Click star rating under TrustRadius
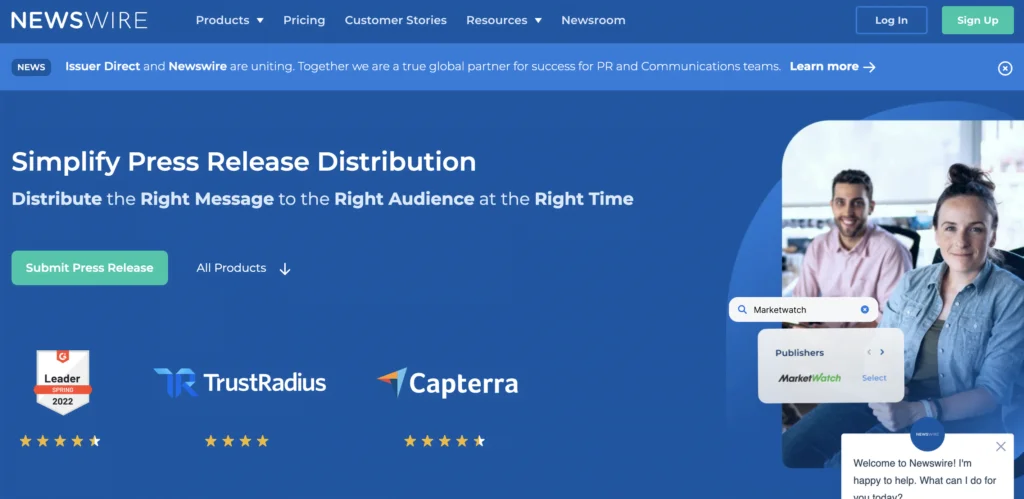Image resolution: width=1024 pixels, height=499 pixels. pos(236,441)
